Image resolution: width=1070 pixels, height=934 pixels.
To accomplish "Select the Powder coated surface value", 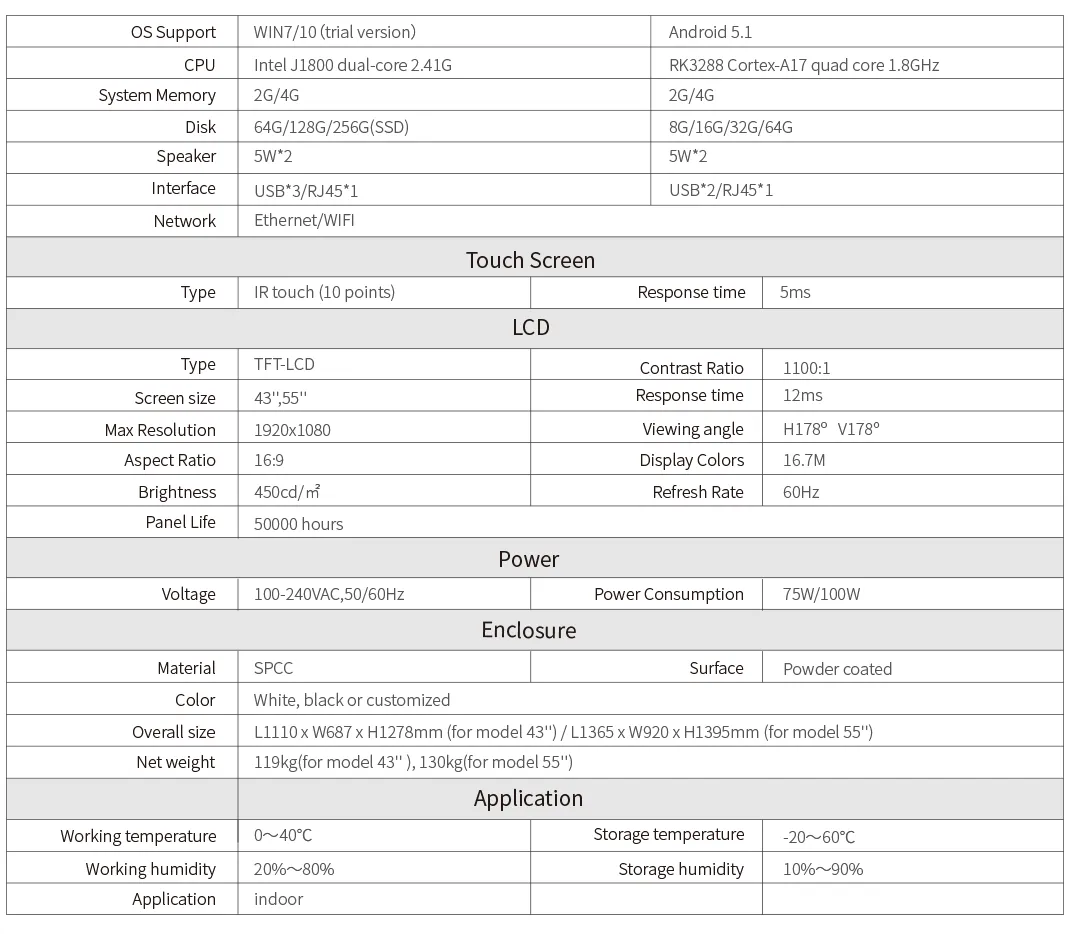I will click(837, 669).
